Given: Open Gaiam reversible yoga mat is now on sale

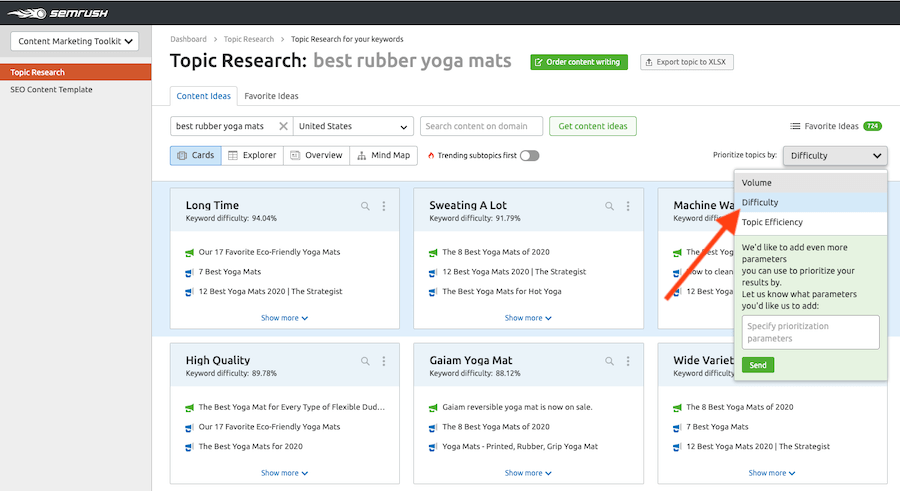Looking at the screenshot, I should click(x=517, y=407).
